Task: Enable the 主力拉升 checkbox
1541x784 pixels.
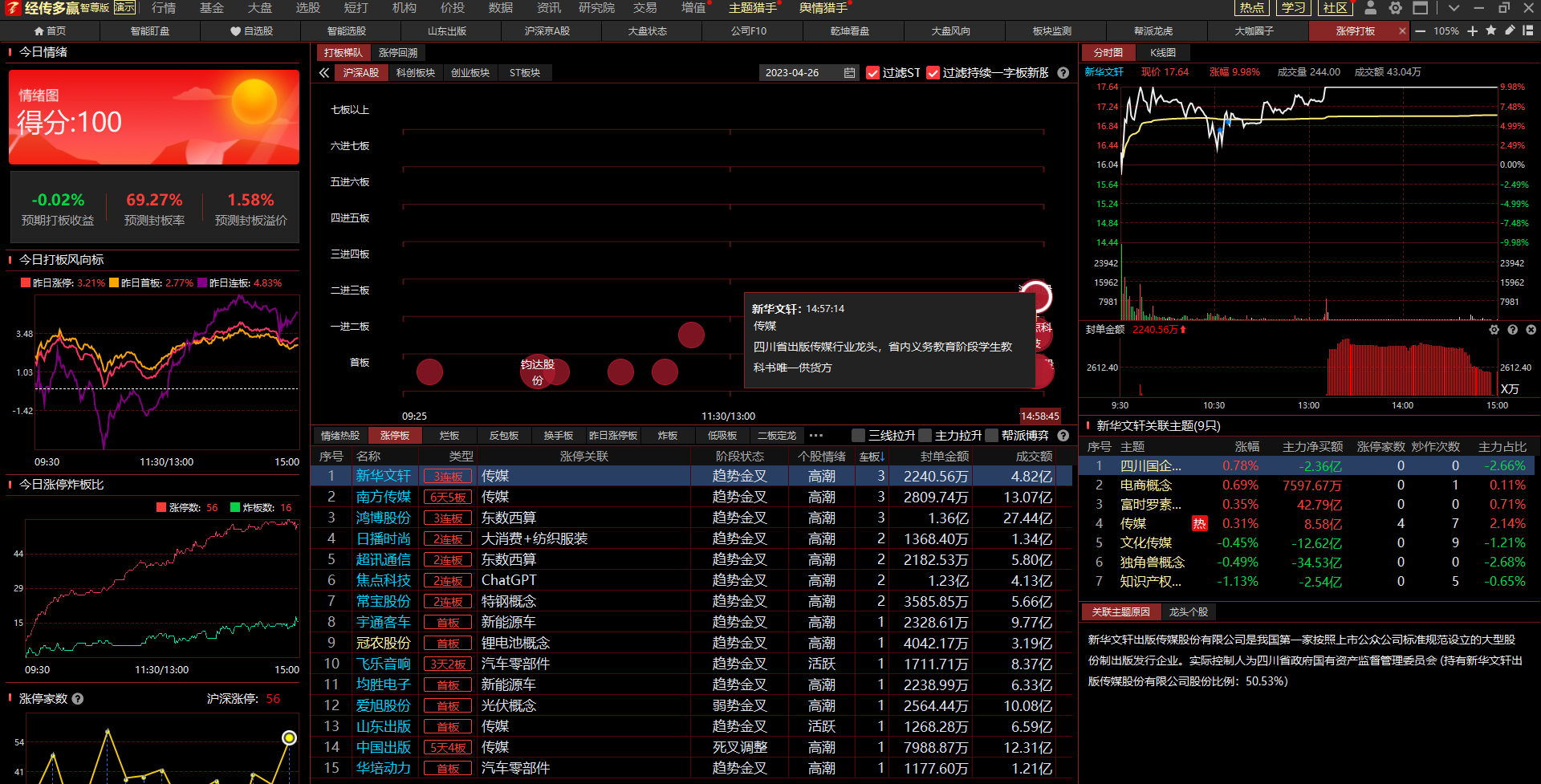Action: [925, 436]
